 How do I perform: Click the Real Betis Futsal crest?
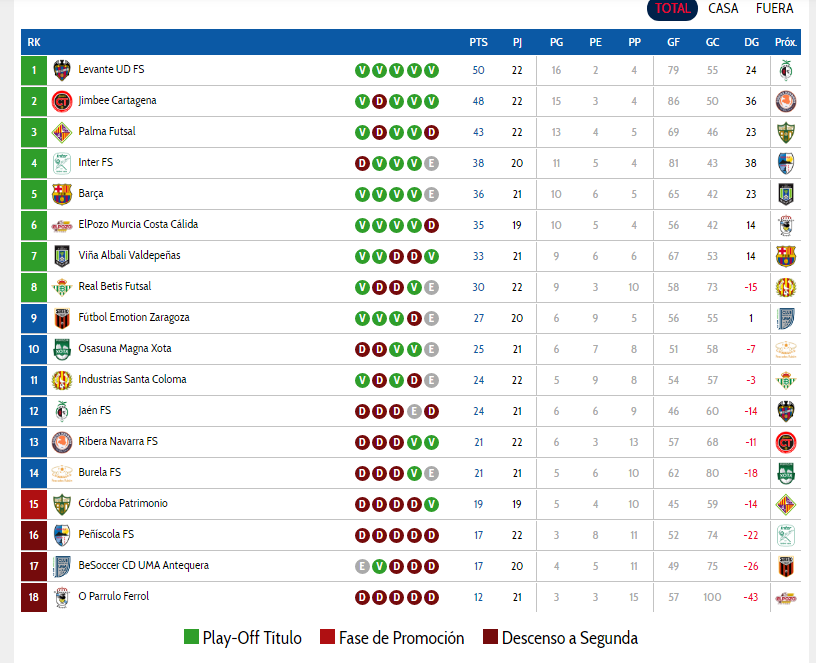coord(62,287)
